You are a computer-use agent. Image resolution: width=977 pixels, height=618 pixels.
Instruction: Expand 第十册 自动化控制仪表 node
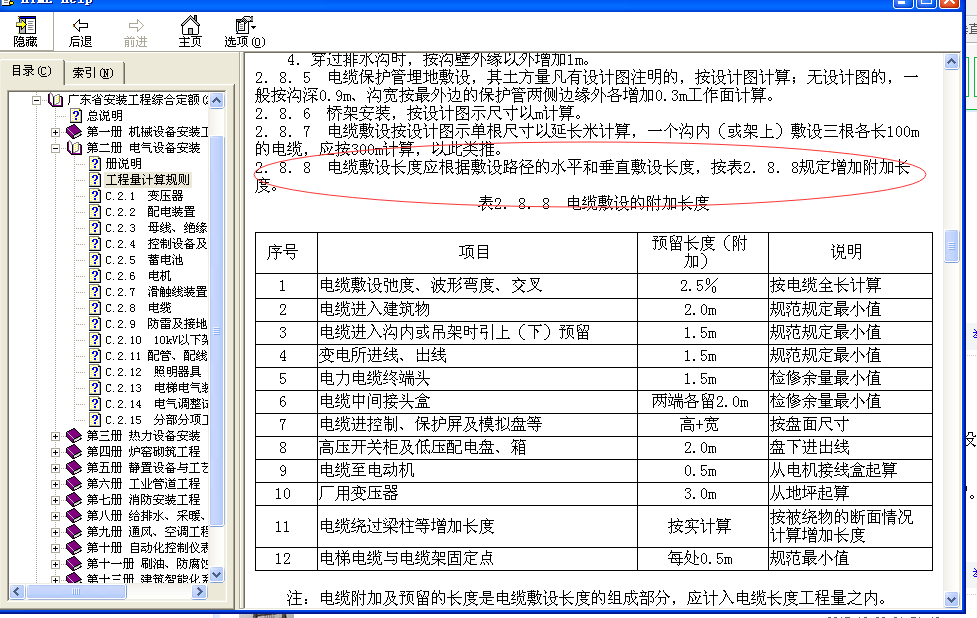pyautogui.click(x=55, y=548)
